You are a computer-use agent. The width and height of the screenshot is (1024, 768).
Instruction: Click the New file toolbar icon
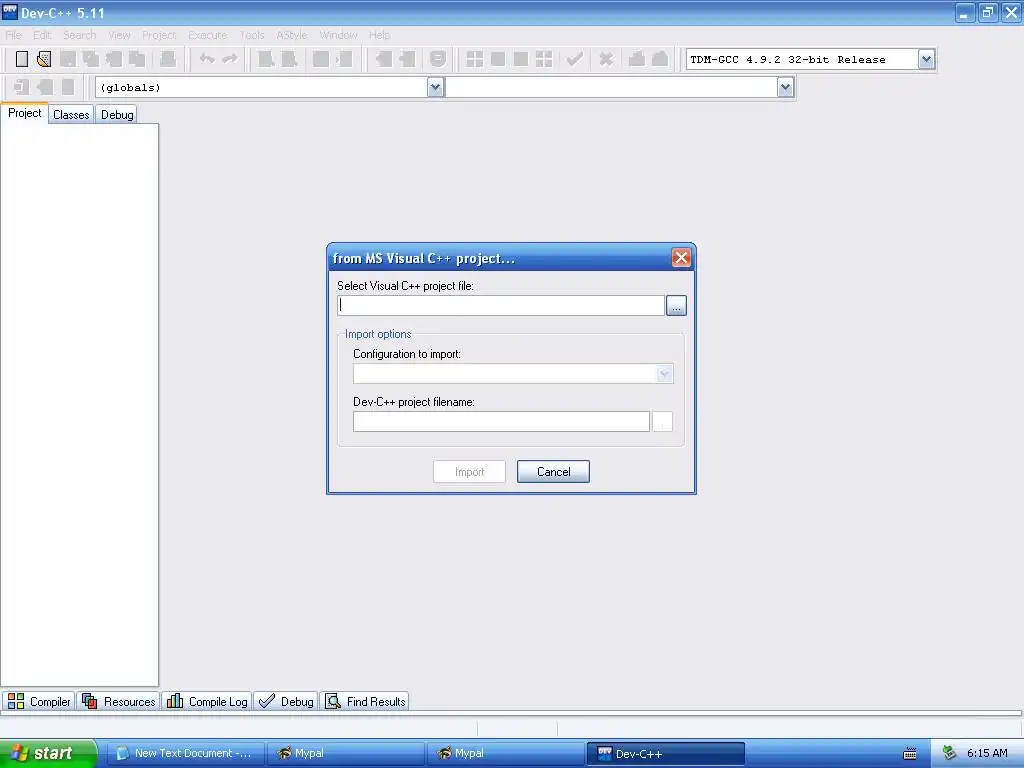click(x=22, y=59)
